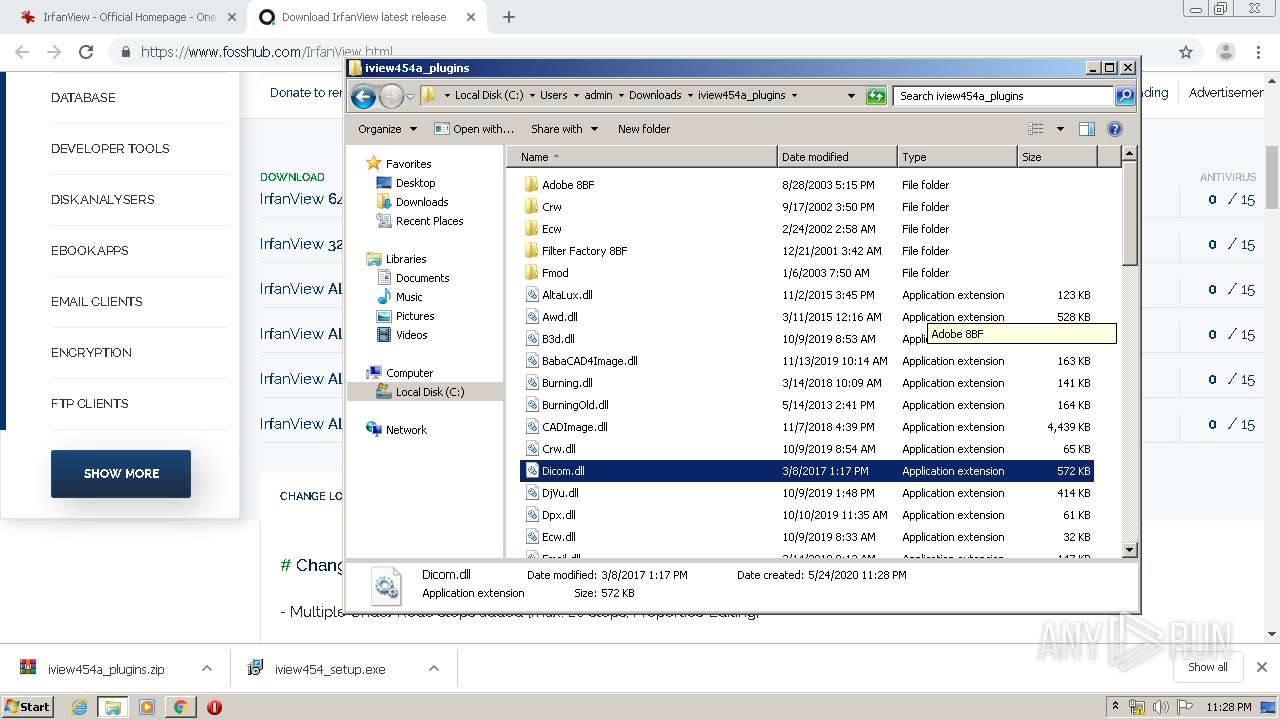Click the Explorer back navigation arrow
Image resolution: width=1280 pixels, height=720 pixels.
tap(363, 96)
